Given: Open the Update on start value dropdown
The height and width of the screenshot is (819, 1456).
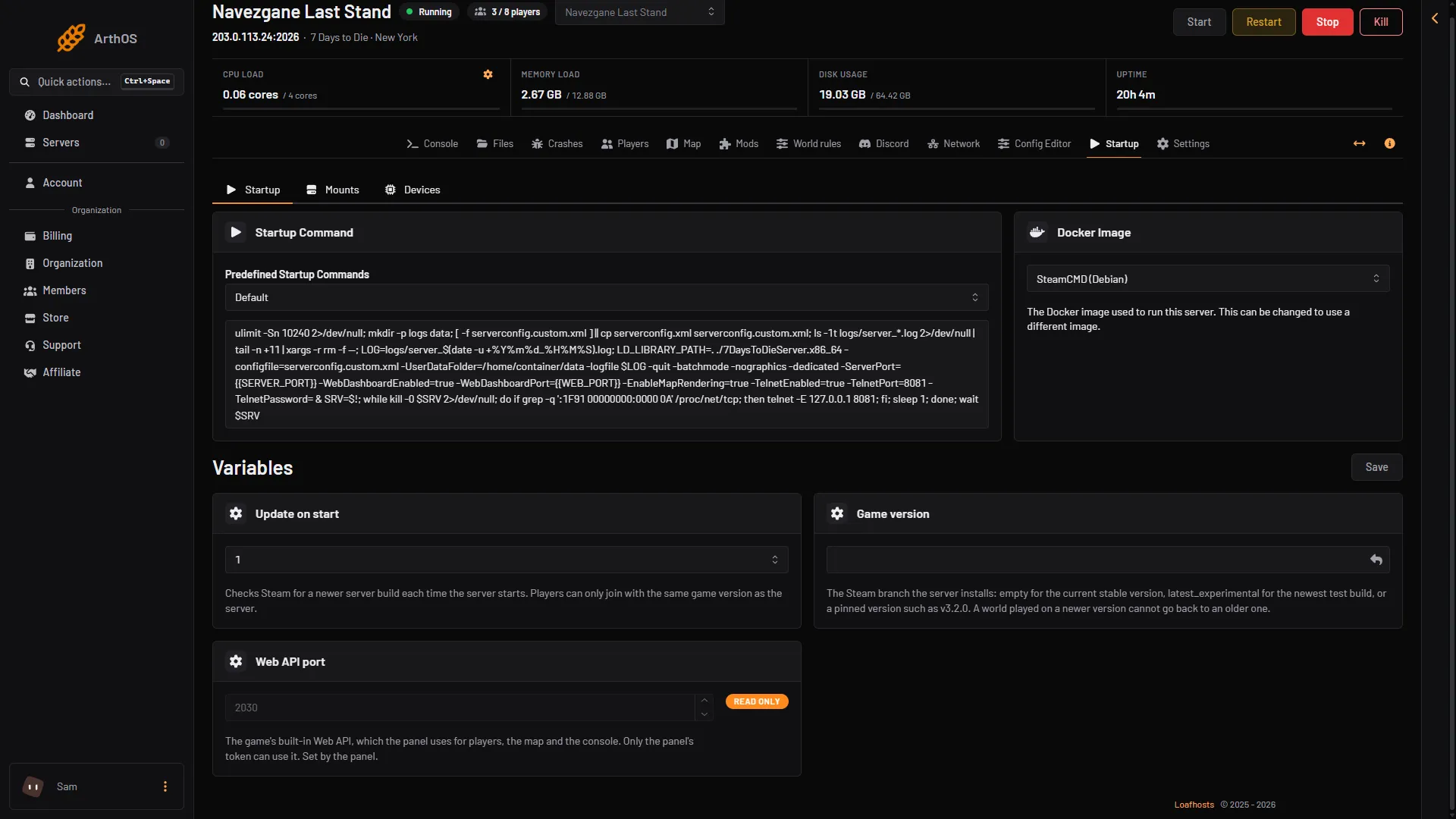Looking at the screenshot, I should coord(507,560).
